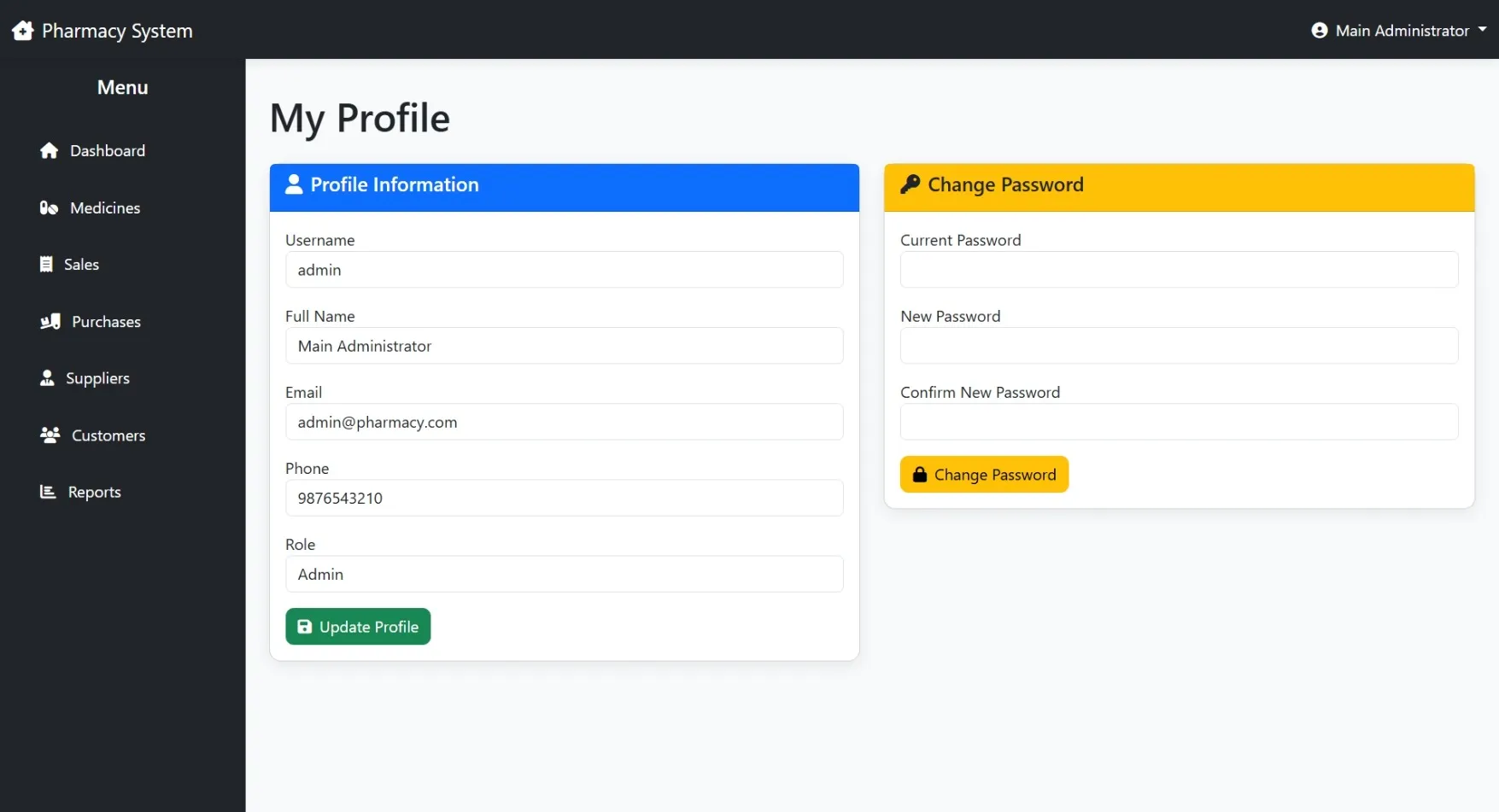
Task: Open the Menu sidebar heading
Action: [x=122, y=87]
